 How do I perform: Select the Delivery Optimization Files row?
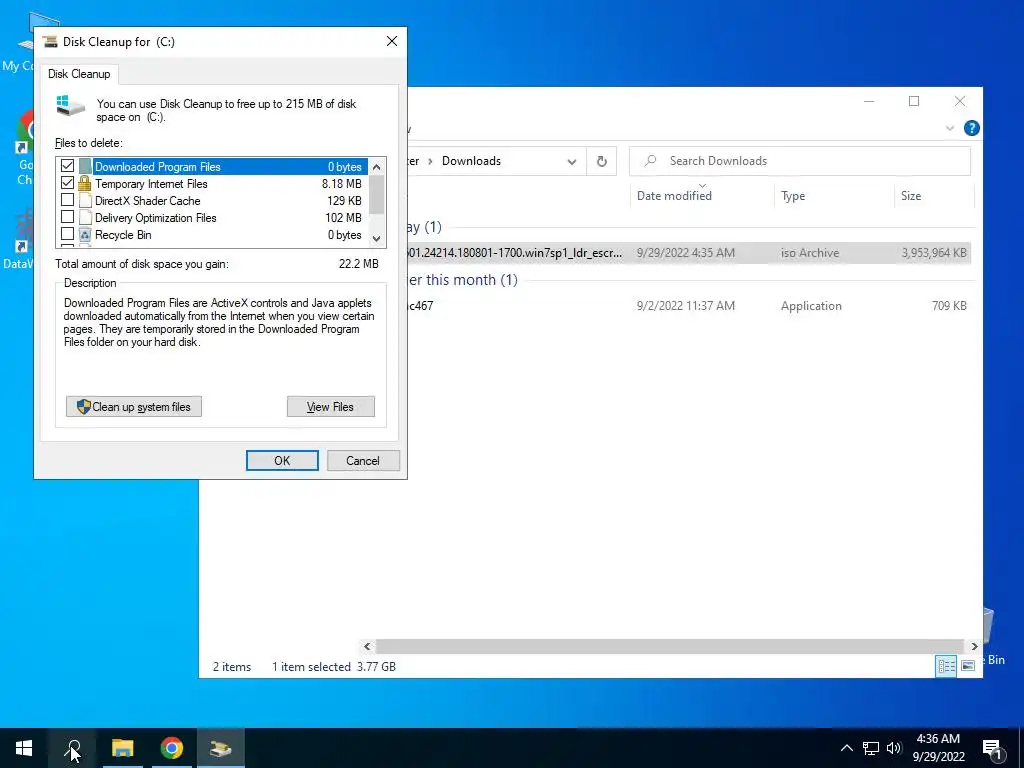point(212,217)
